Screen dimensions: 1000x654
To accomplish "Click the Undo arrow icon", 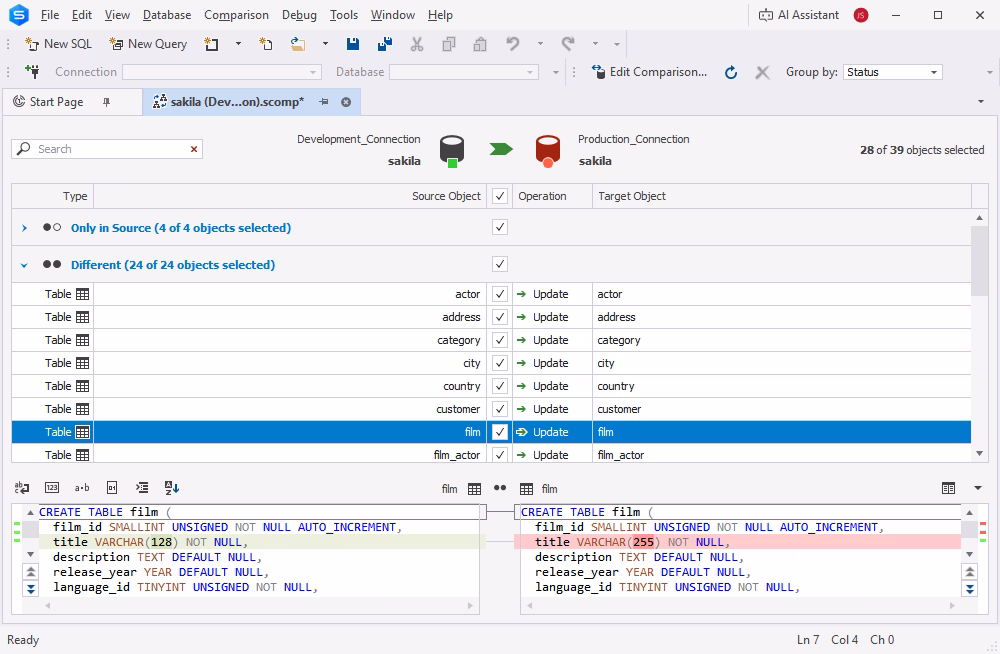I will click(513, 43).
